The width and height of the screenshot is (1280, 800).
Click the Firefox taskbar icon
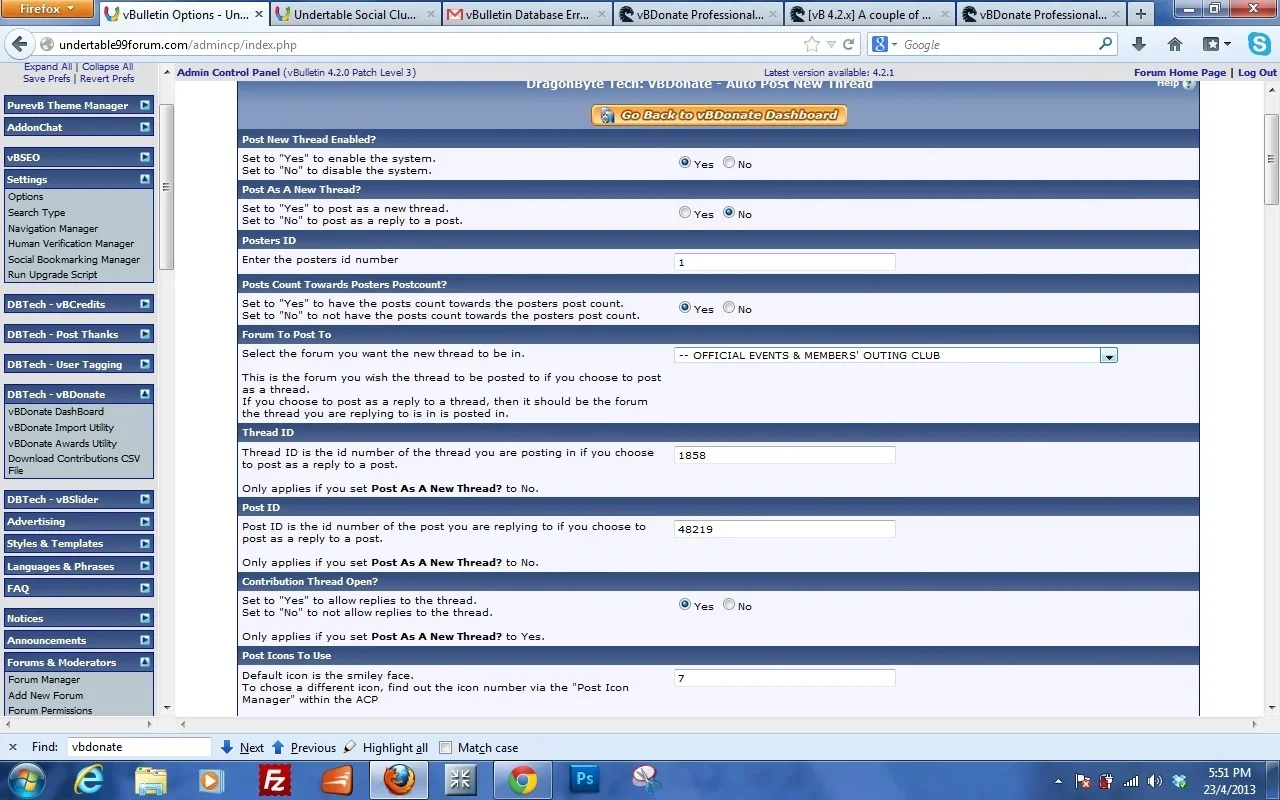[x=399, y=779]
